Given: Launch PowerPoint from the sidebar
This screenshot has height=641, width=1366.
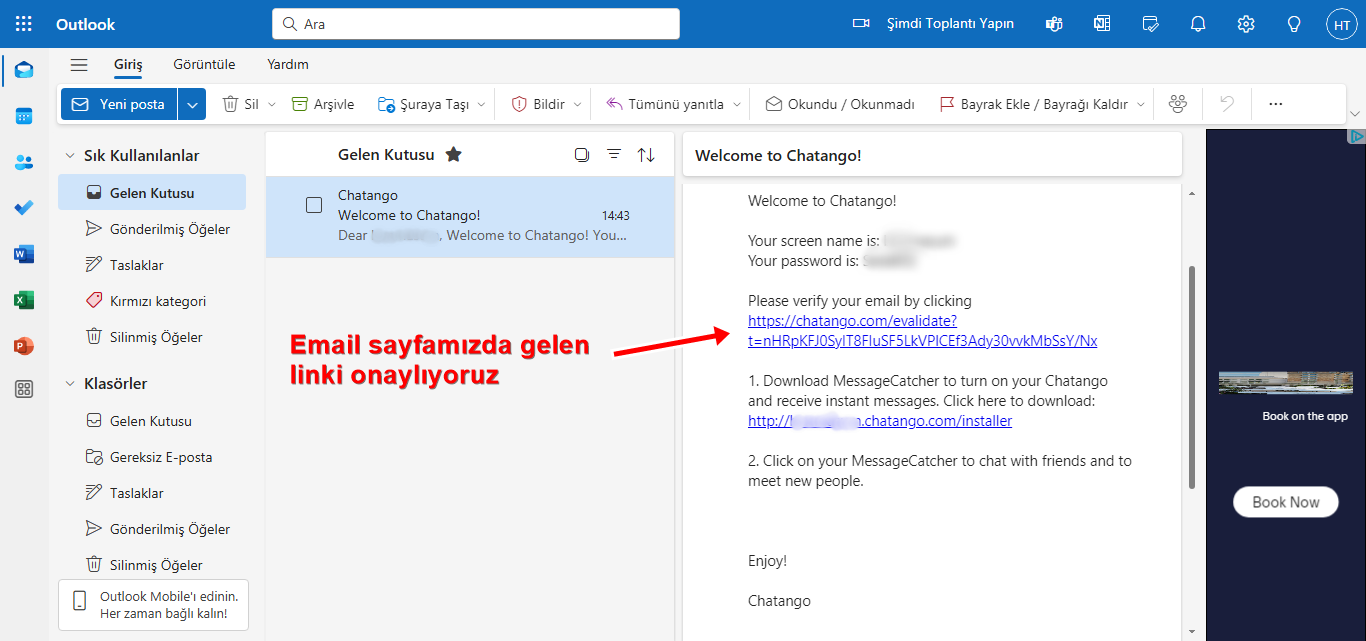Looking at the screenshot, I should tap(24, 346).
